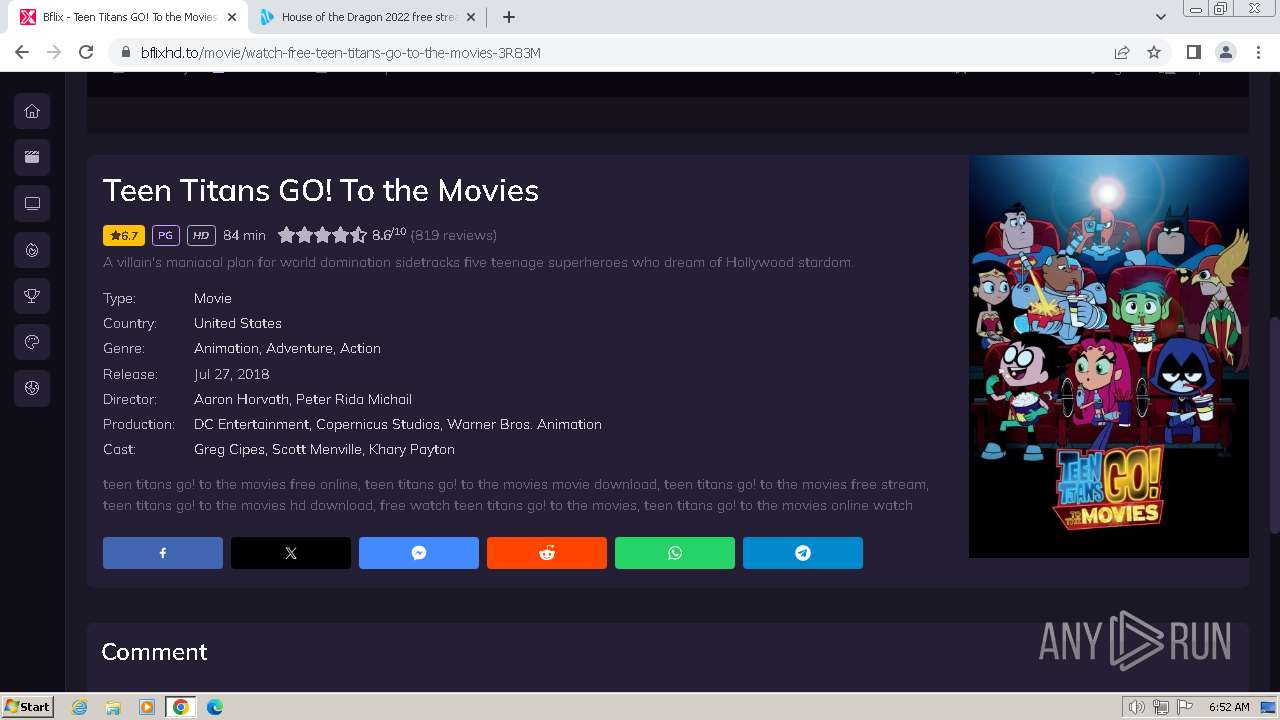
Task: Open the United States country link
Action: coord(238,323)
